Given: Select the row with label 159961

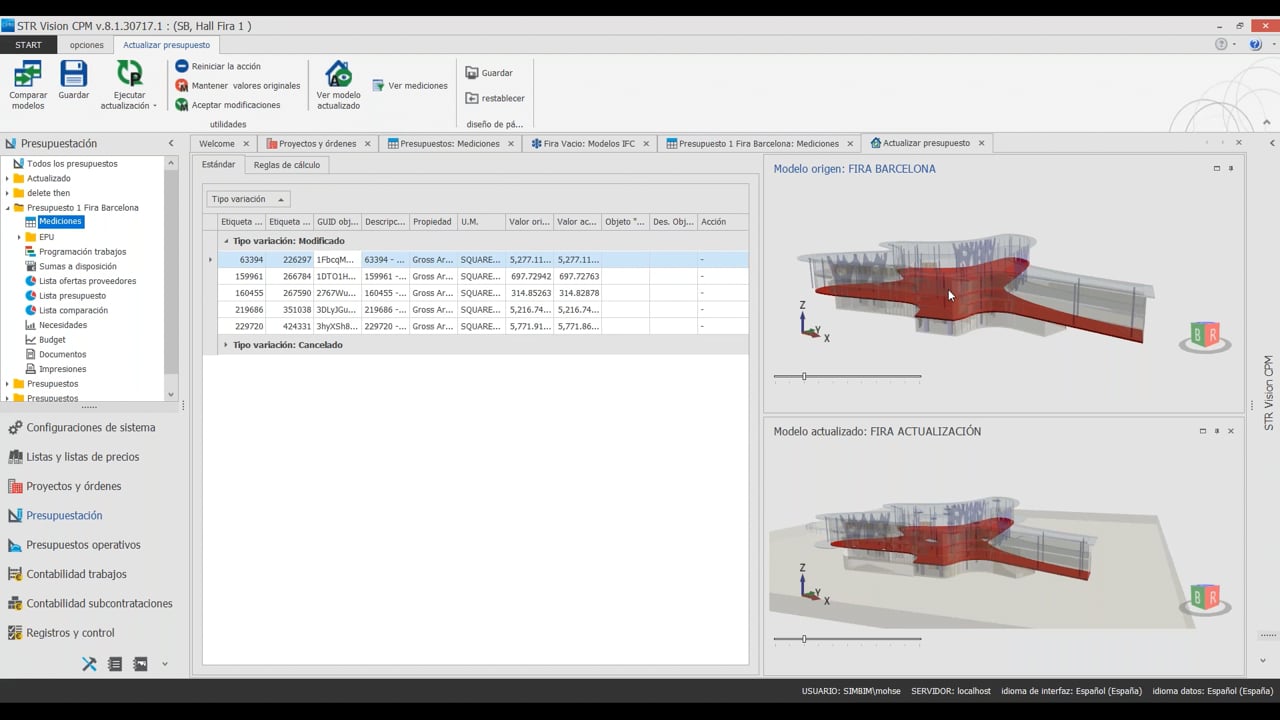Looking at the screenshot, I should coord(483,276).
